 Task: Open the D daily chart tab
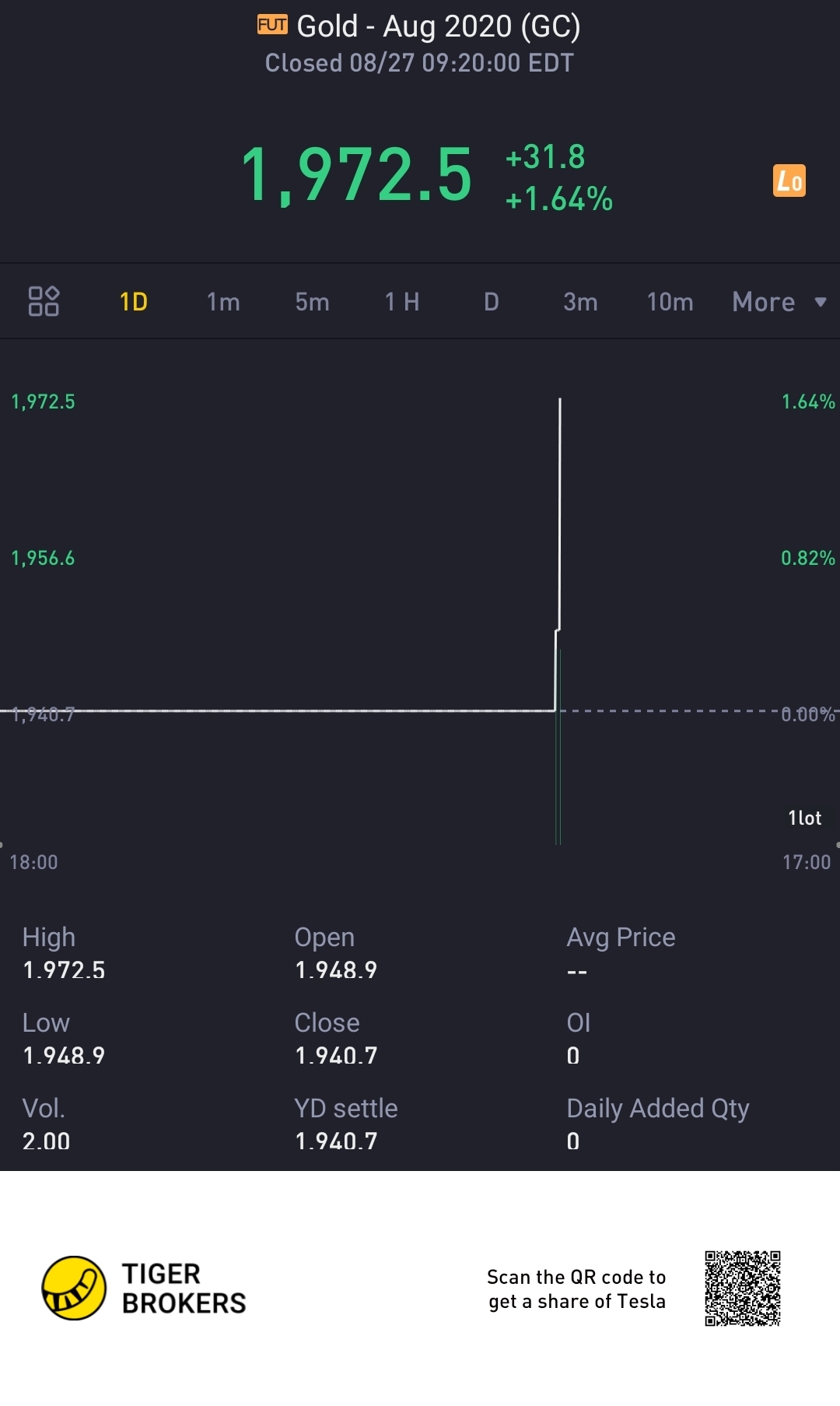(x=491, y=302)
